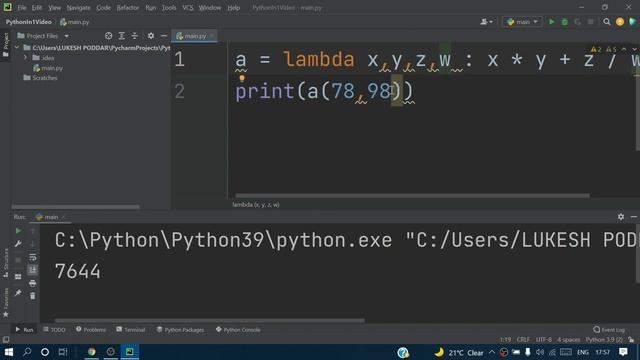Click the 7644 output line
This screenshot has width=640, height=360.
point(78,271)
